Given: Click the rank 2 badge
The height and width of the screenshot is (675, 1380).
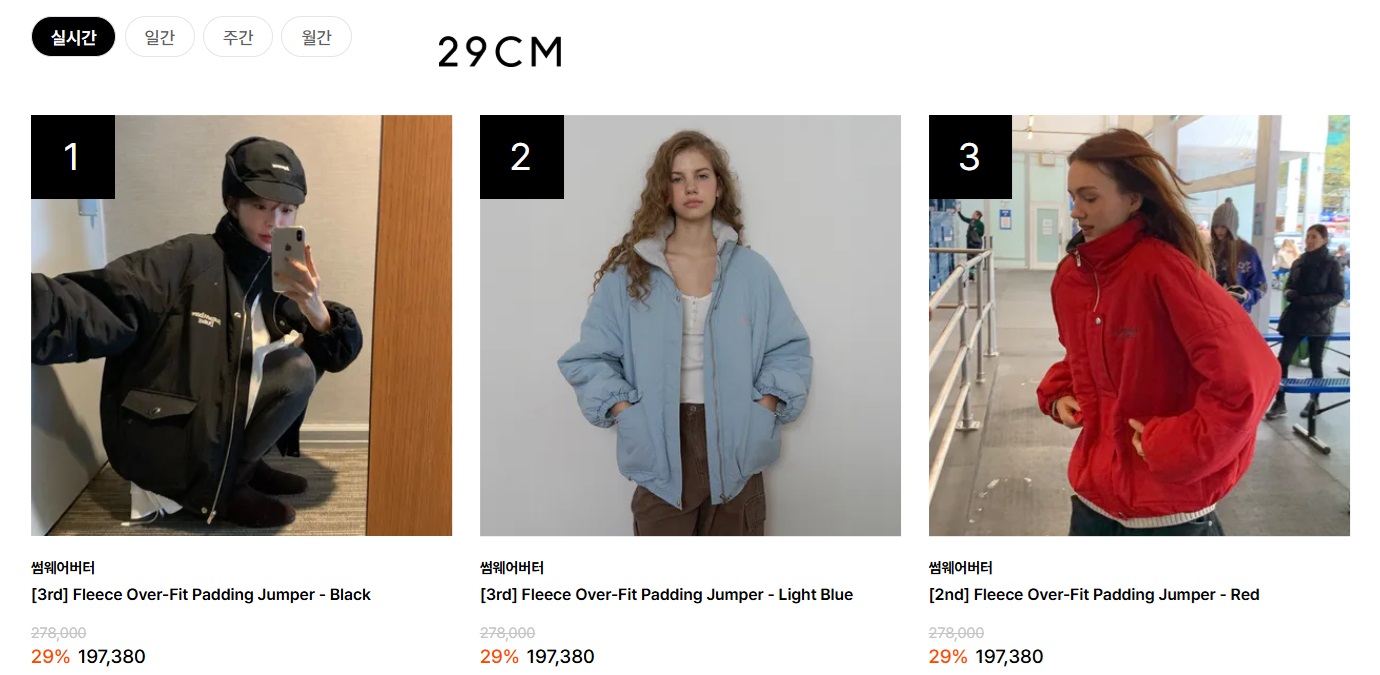Looking at the screenshot, I should [522, 157].
